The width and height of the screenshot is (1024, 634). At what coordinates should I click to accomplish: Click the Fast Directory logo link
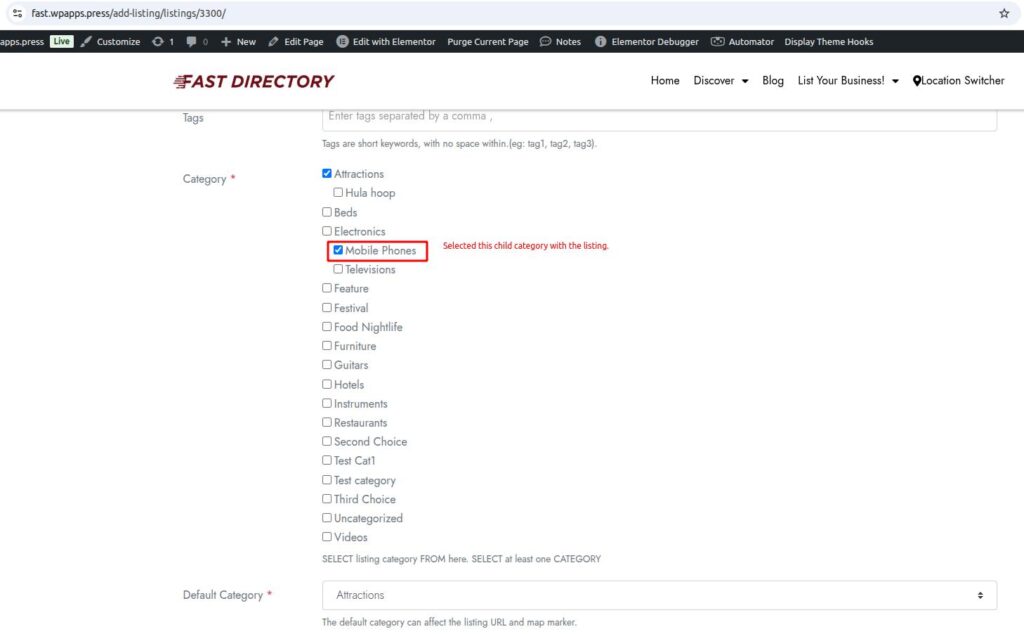[x=254, y=81]
